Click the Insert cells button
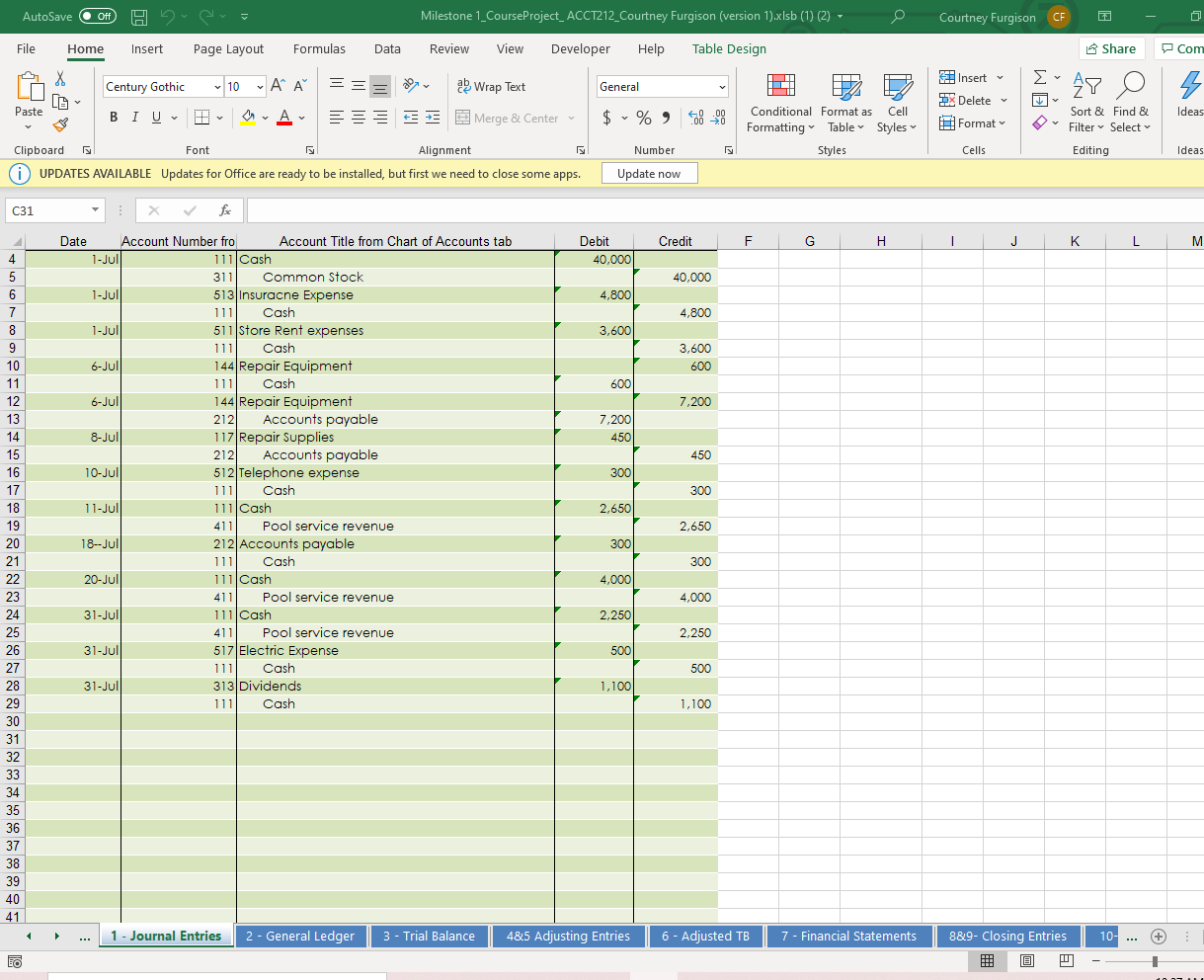 tap(972, 77)
